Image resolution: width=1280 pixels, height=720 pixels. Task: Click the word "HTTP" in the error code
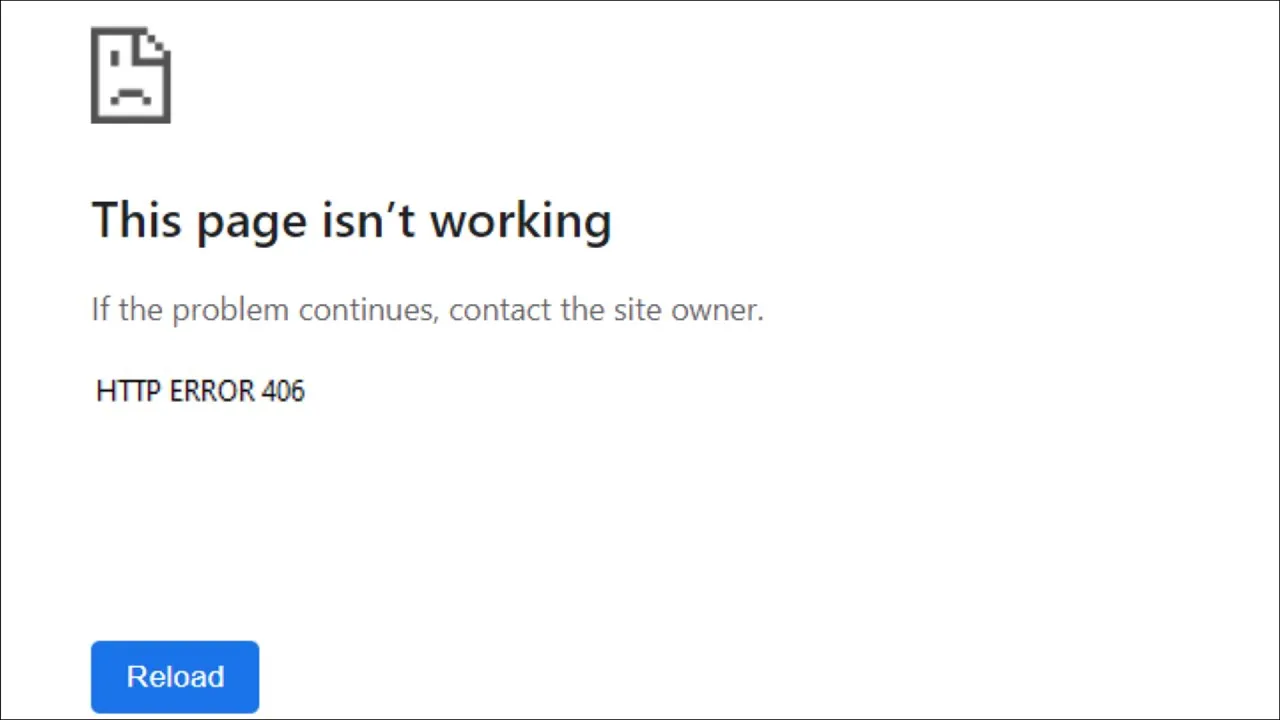click(129, 390)
